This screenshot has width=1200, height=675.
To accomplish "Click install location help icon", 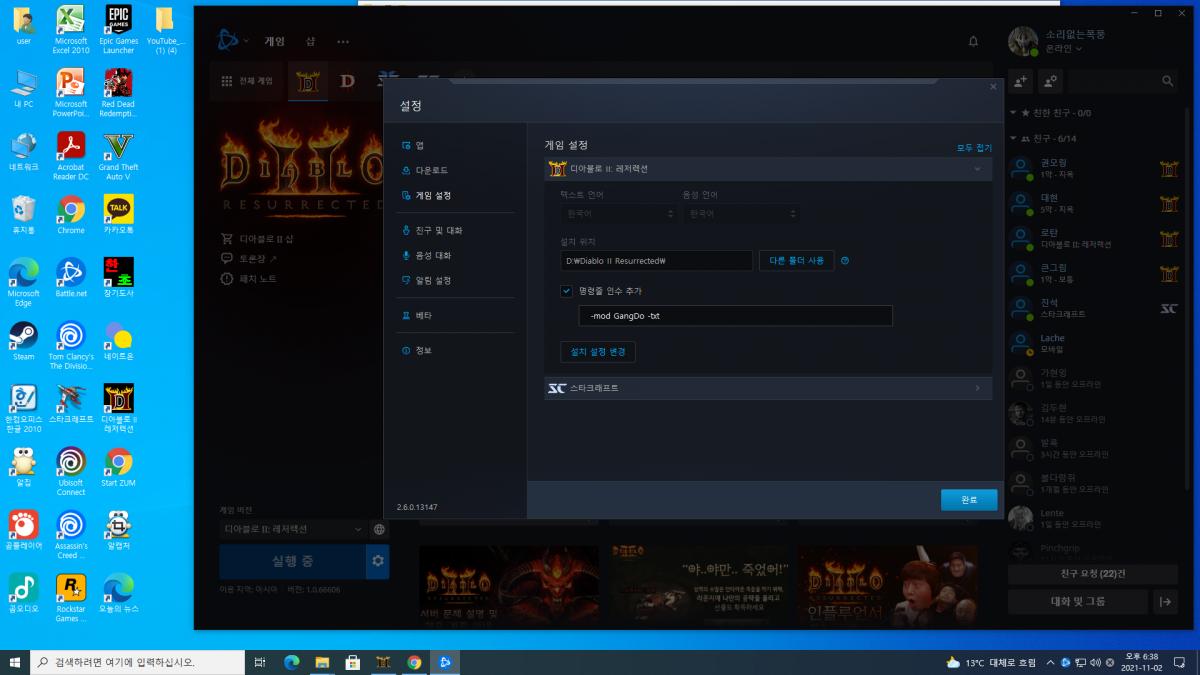I will pos(845,260).
